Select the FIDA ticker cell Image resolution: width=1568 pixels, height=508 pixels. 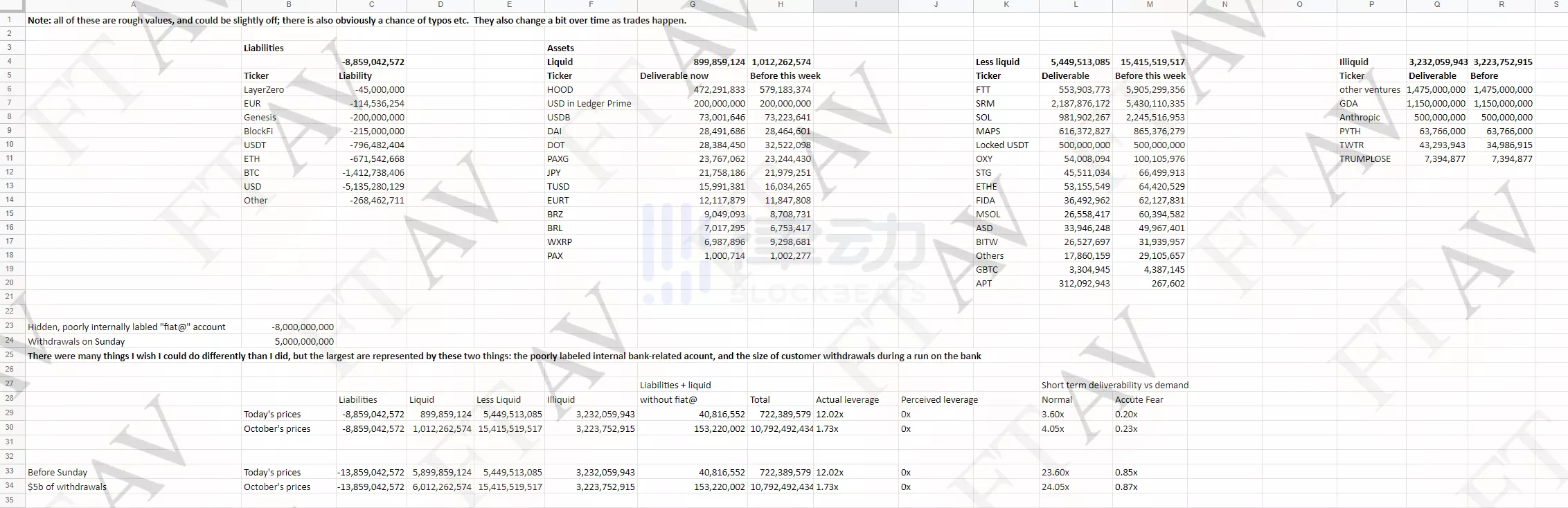pyautogui.click(x=986, y=200)
